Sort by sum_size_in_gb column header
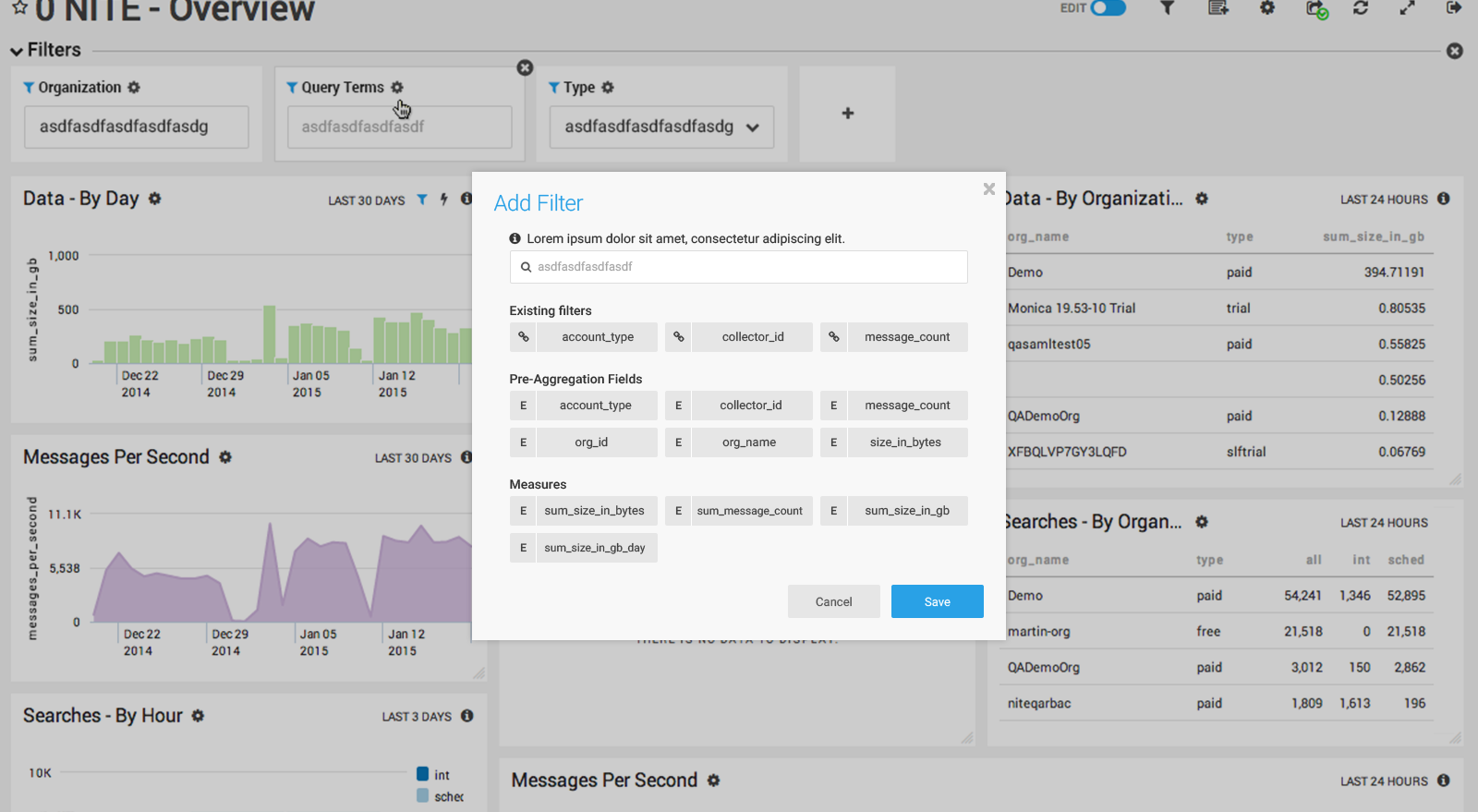 (x=1374, y=236)
